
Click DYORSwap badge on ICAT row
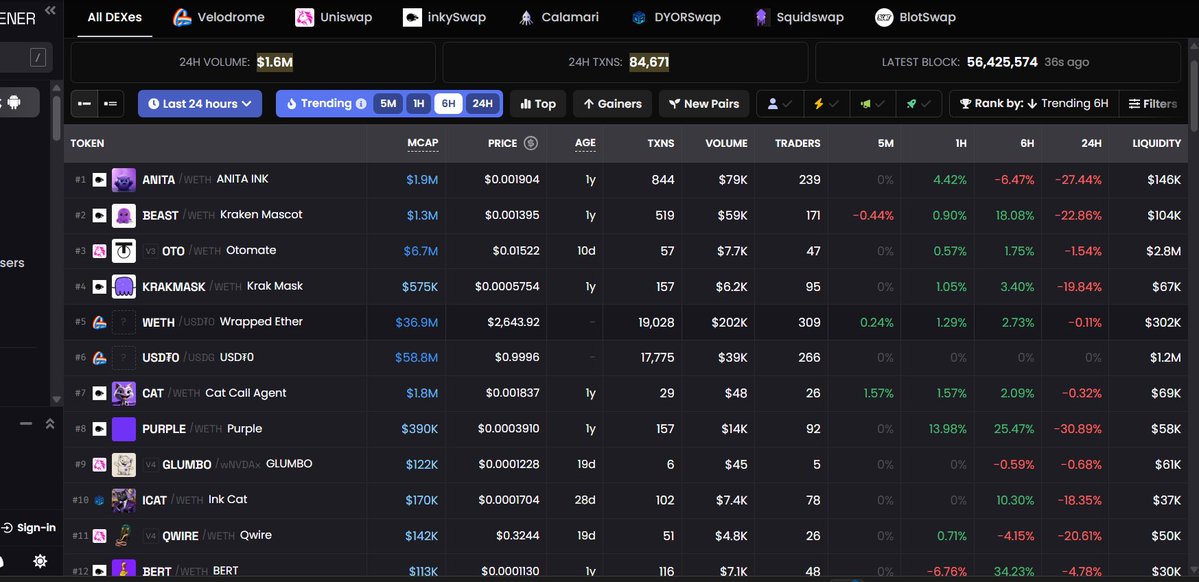click(x=99, y=500)
